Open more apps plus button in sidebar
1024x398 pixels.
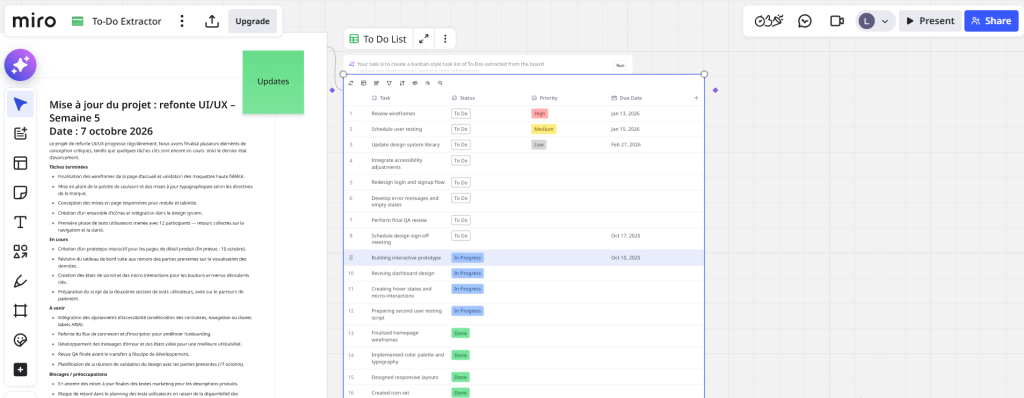click(x=20, y=370)
